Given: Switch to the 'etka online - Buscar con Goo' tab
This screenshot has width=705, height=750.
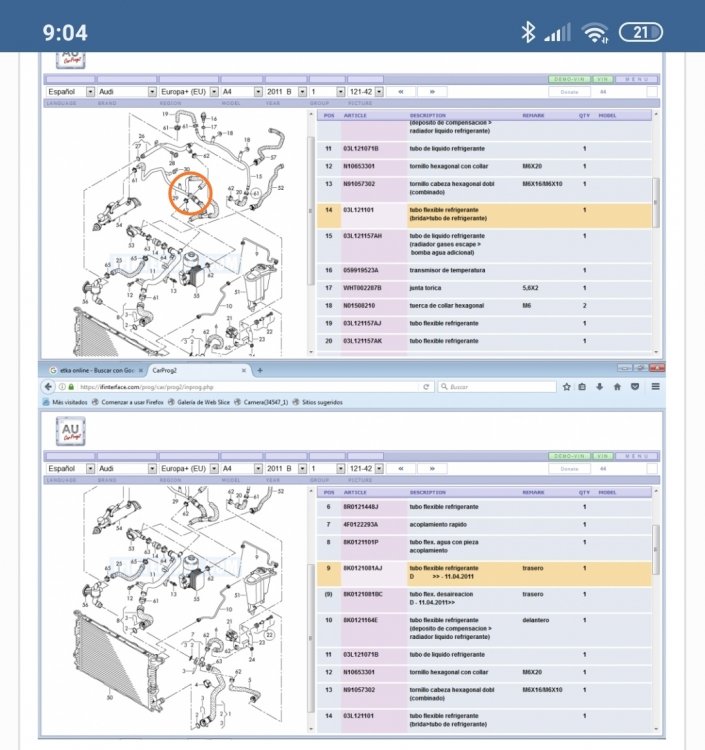Looking at the screenshot, I should click(x=97, y=370).
